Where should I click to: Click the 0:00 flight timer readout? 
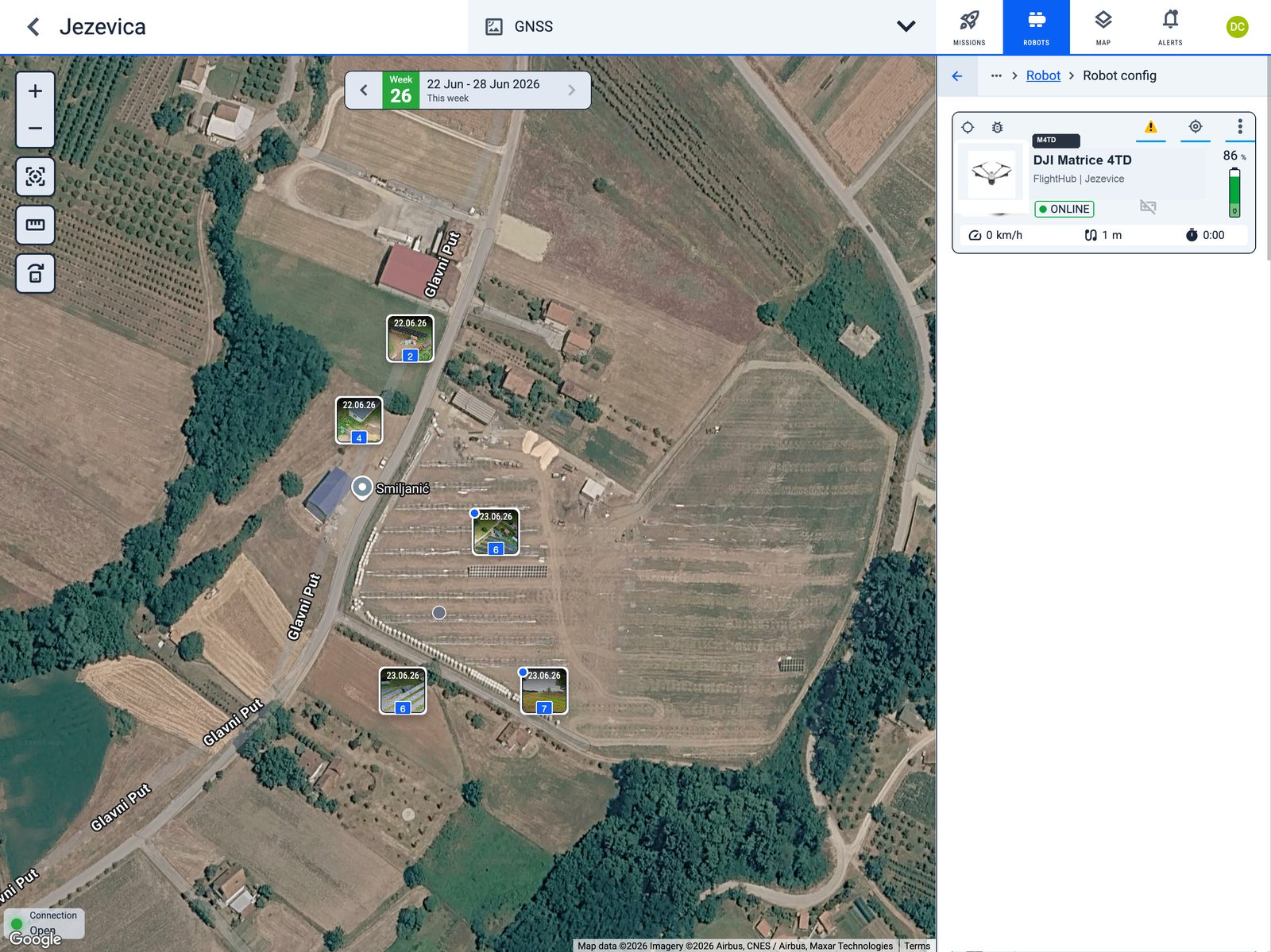1205,235
